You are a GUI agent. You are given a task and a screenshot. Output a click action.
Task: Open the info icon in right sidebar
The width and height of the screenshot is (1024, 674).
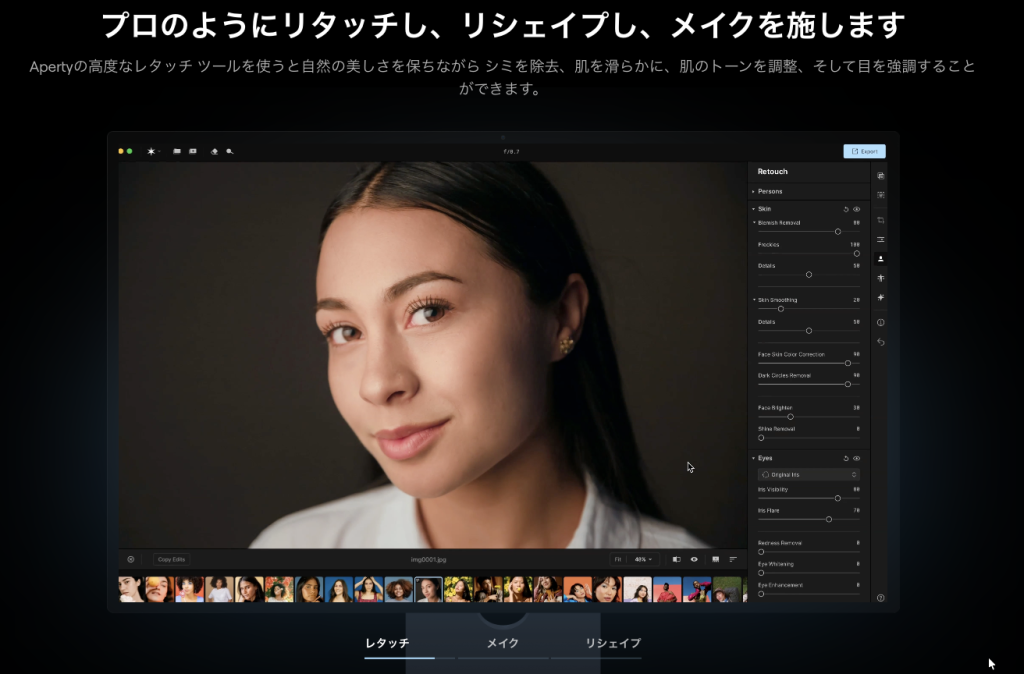[x=881, y=322]
